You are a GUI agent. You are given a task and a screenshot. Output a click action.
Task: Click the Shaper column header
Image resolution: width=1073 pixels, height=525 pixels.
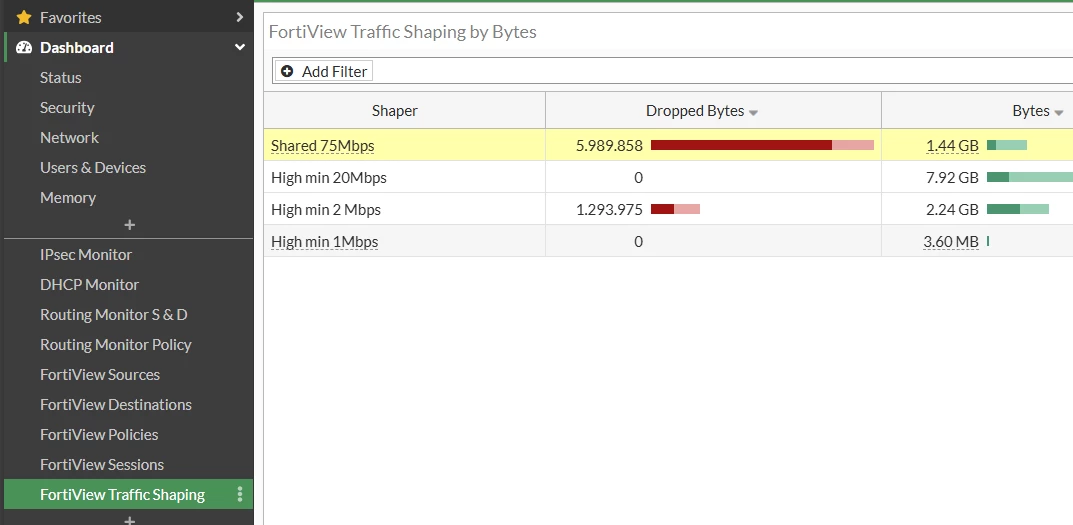[x=404, y=111]
